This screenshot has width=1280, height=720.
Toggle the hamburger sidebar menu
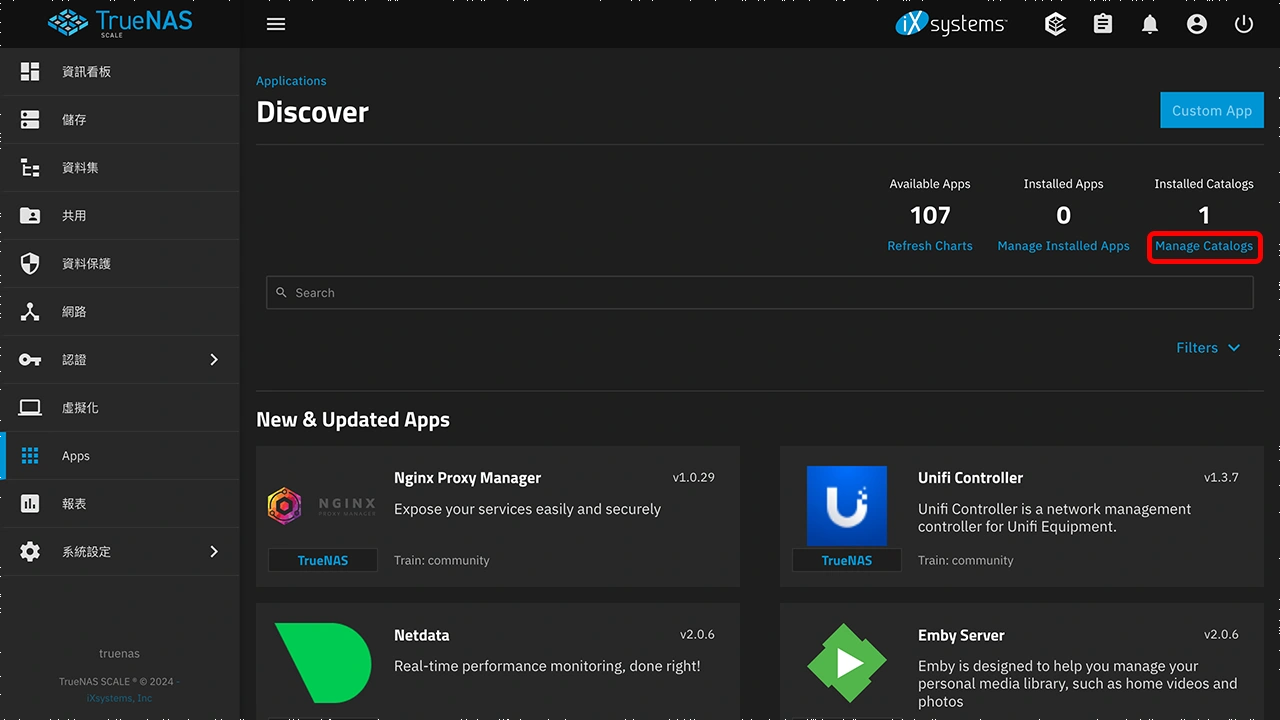pyautogui.click(x=276, y=24)
